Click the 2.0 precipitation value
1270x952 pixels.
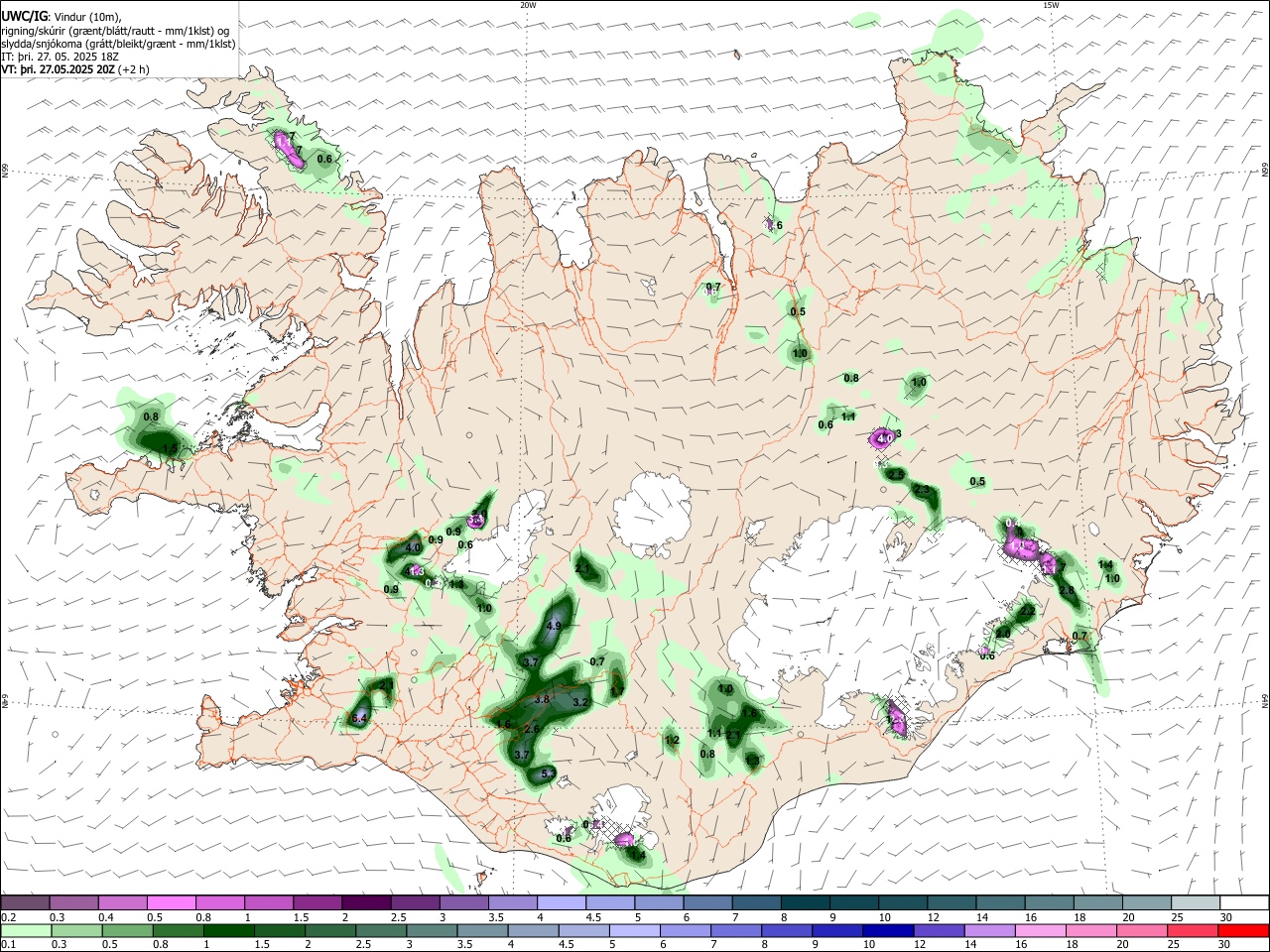pos(1003,634)
